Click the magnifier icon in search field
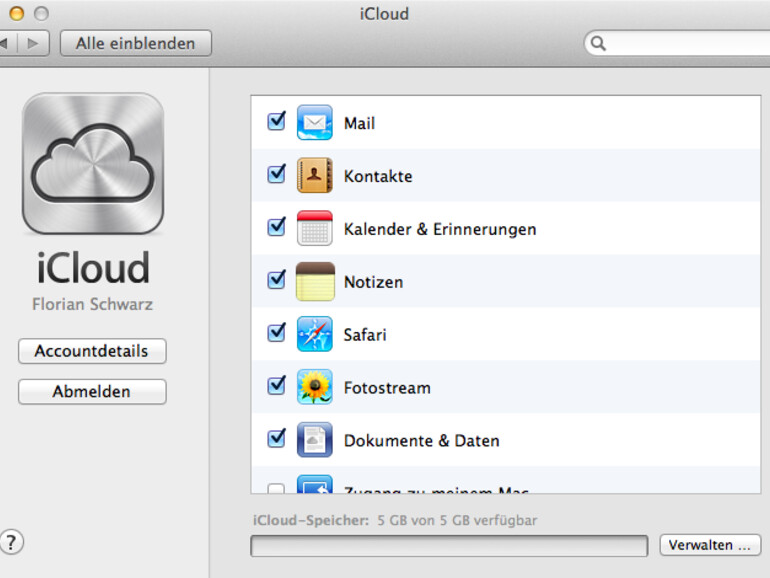 pos(598,43)
